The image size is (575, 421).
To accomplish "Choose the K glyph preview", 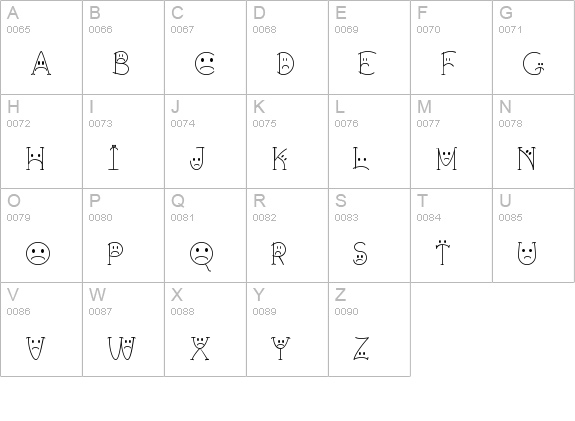I will [x=280, y=158].
